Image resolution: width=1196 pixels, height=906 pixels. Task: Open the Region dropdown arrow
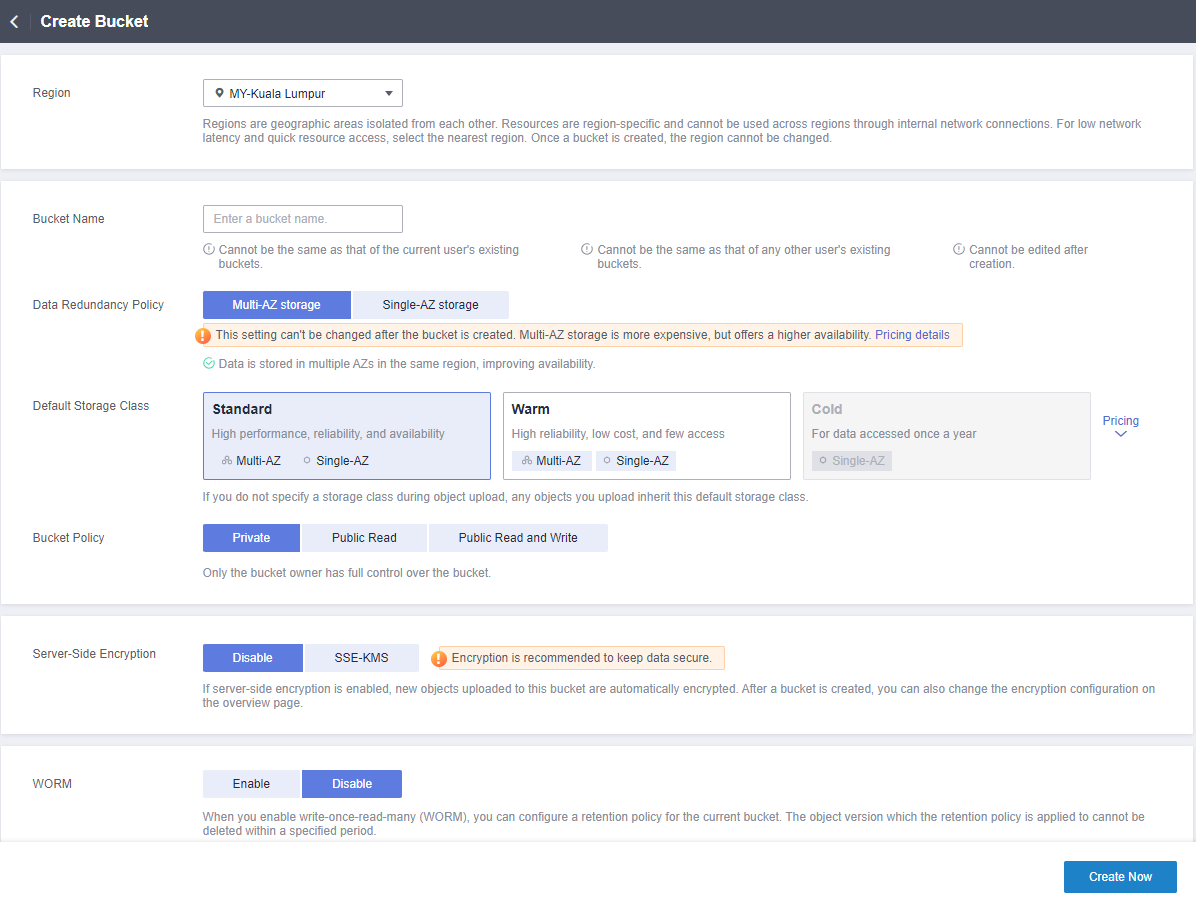389,93
